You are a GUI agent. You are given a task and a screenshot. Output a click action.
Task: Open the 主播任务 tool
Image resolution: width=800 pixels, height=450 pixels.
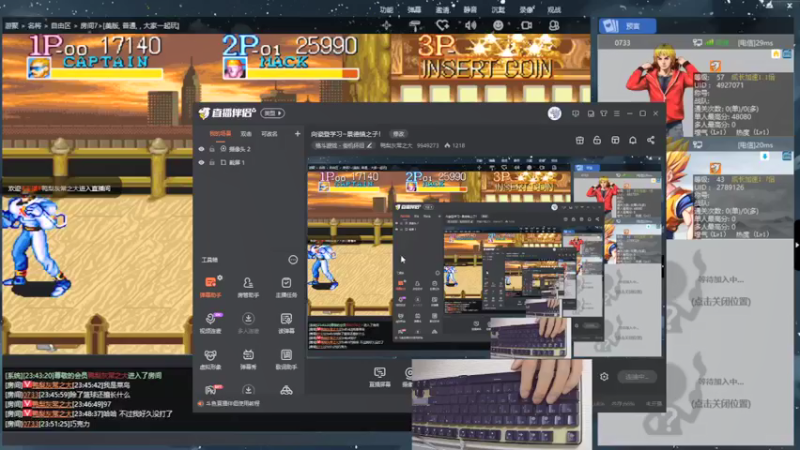(x=286, y=287)
